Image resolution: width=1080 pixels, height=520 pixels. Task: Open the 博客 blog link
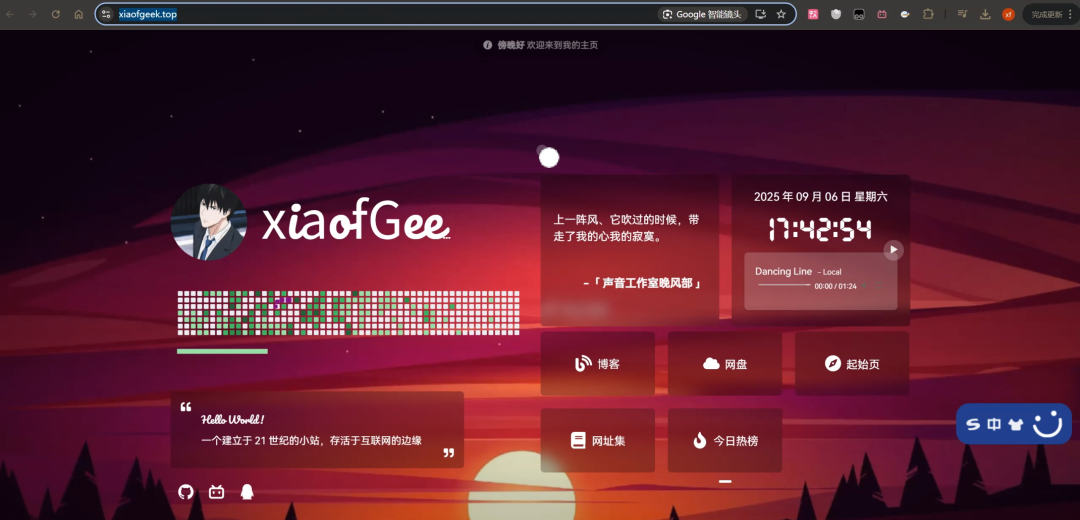tap(598, 364)
